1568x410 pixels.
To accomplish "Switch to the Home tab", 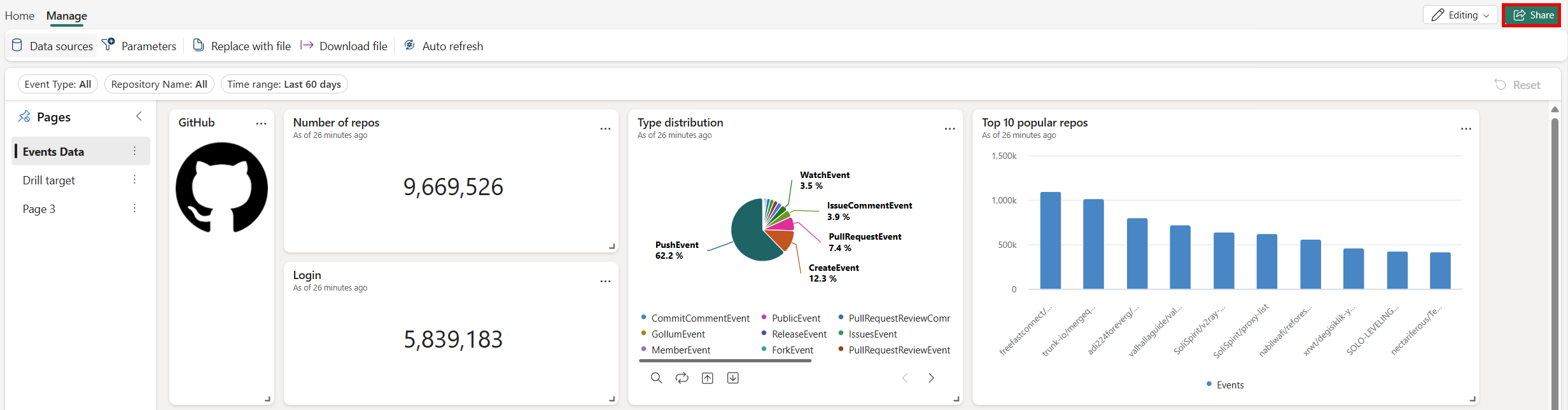I will pos(20,15).
